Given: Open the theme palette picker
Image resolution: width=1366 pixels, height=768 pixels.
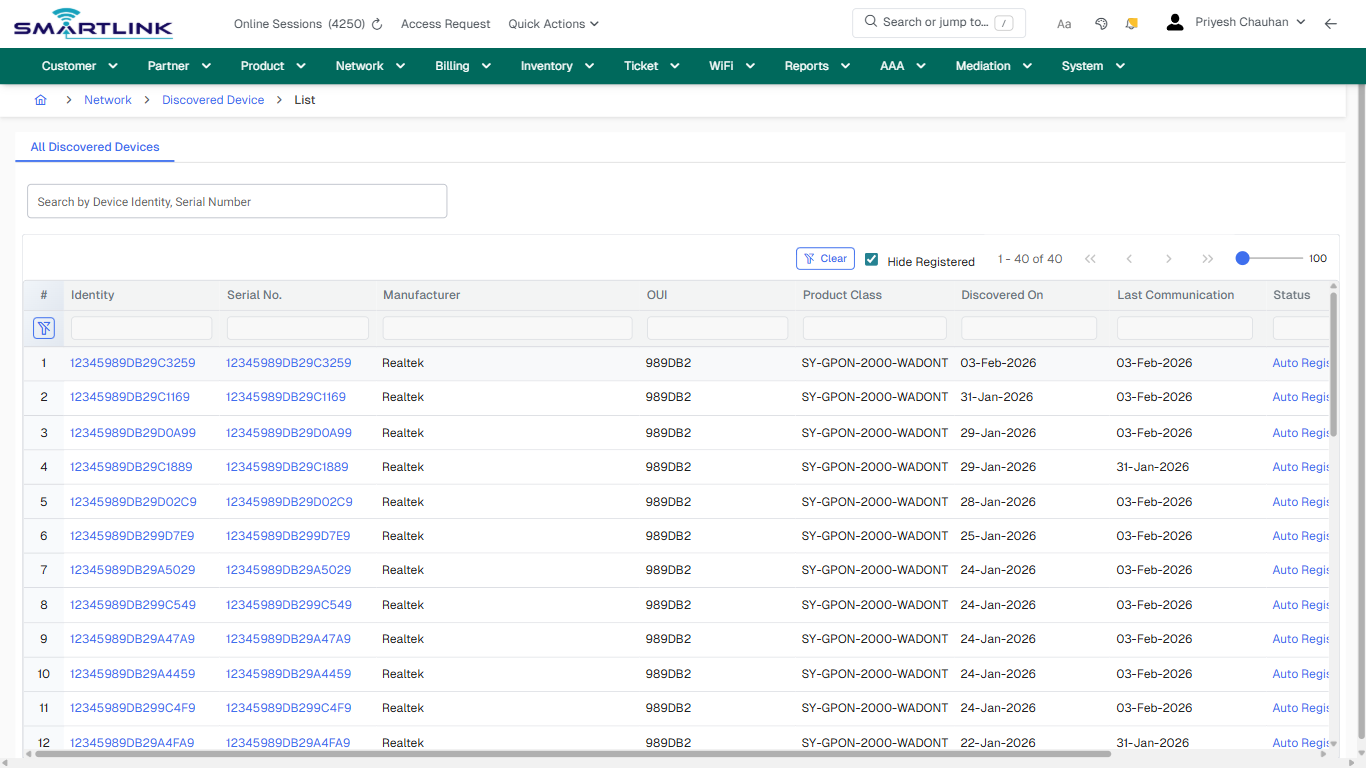Looking at the screenshot, I should 1100,23.
